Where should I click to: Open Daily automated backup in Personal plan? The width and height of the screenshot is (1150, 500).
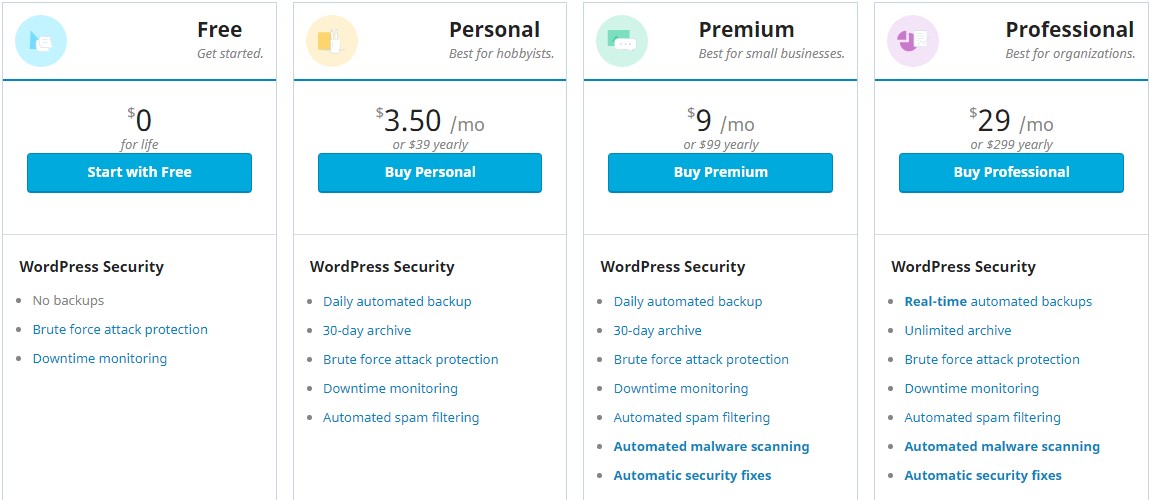click(398, 301)
